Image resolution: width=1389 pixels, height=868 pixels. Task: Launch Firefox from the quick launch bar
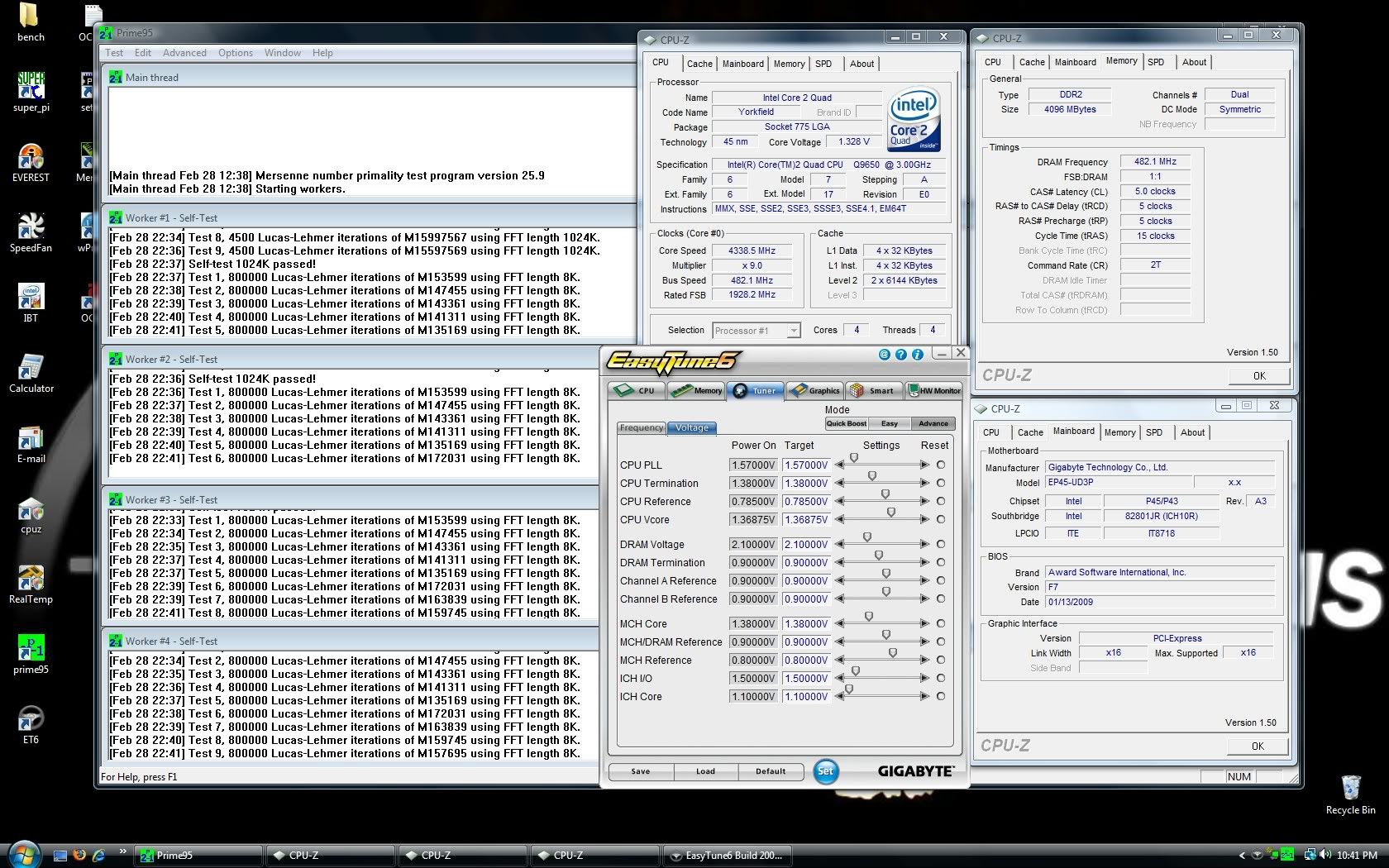pyautogui.click(x=79, y=855)
